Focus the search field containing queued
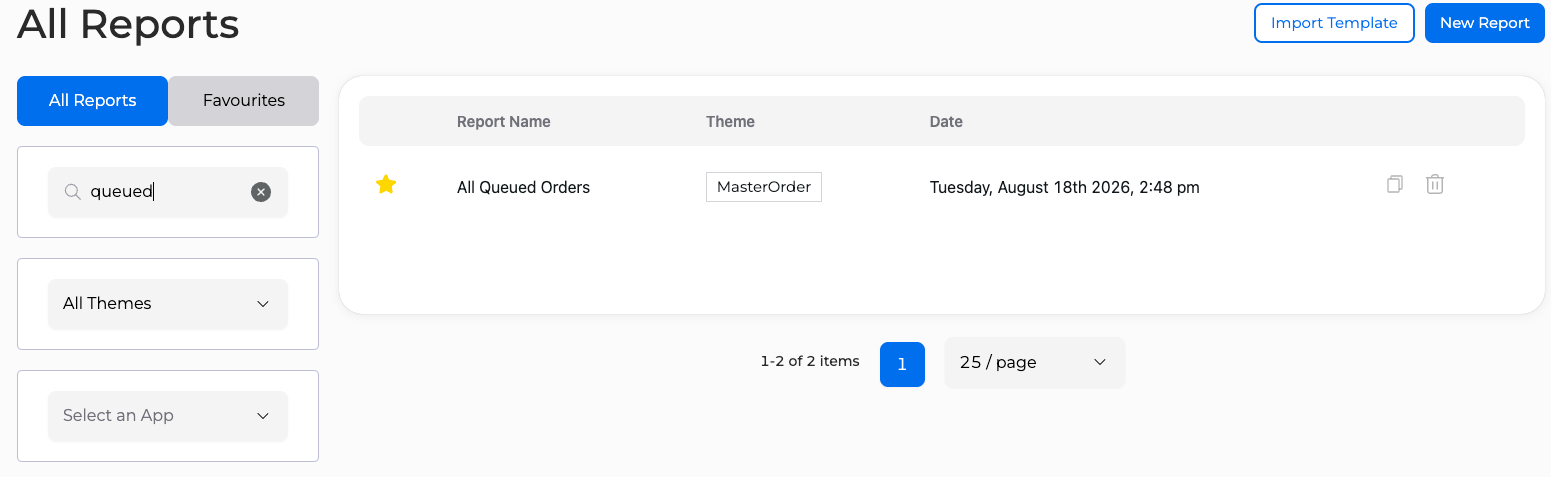Viewport: 1551px width, 477px height. [x=168, y=192]
